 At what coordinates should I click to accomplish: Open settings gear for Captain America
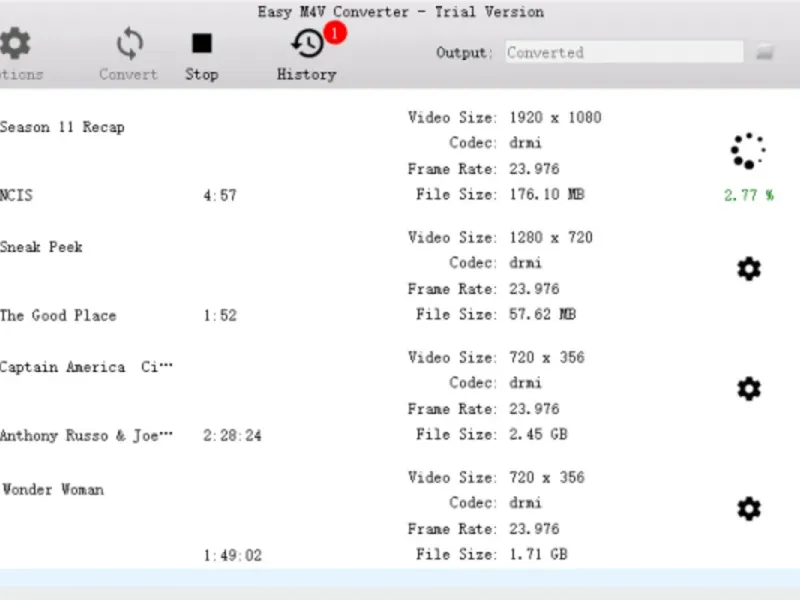749,389
